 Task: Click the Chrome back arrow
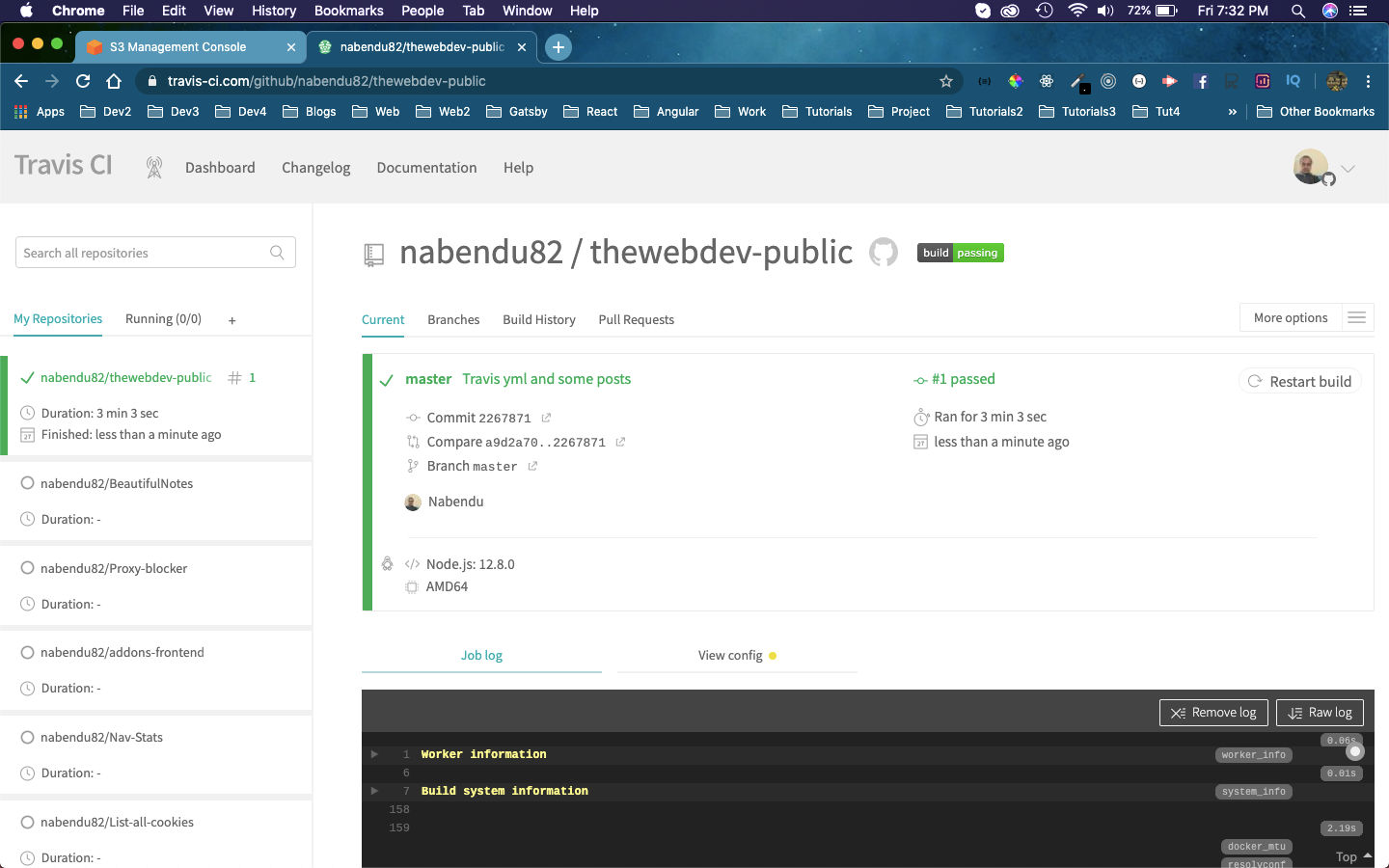tap(21, 81)
